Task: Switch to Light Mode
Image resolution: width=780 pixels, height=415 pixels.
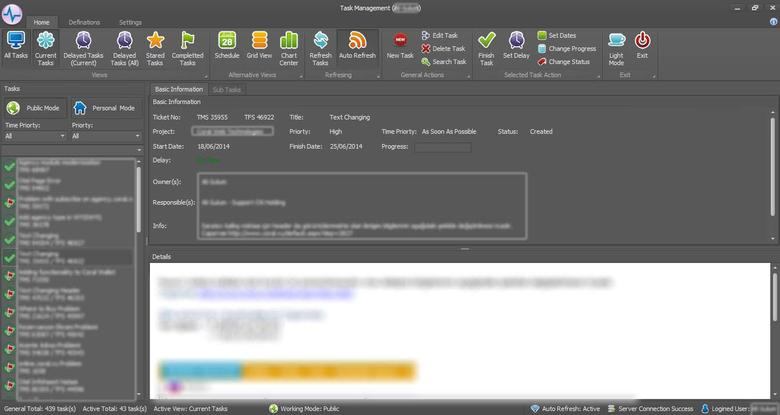Action: point(616,47)
